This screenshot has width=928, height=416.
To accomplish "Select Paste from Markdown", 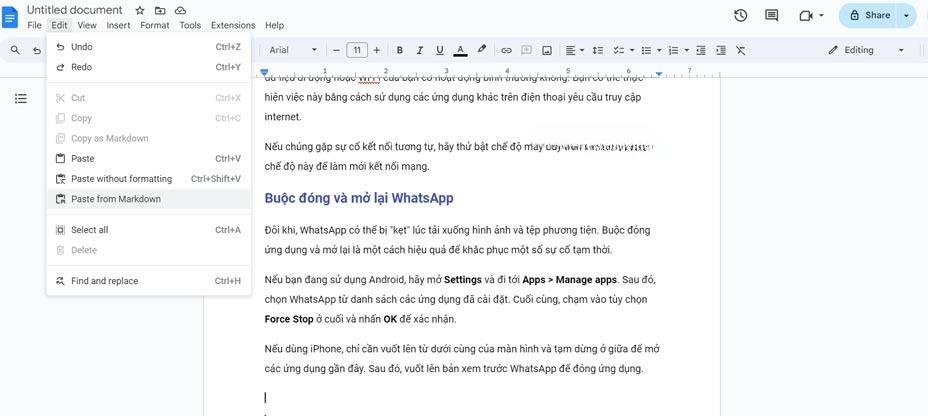I will tap(149, 199).
